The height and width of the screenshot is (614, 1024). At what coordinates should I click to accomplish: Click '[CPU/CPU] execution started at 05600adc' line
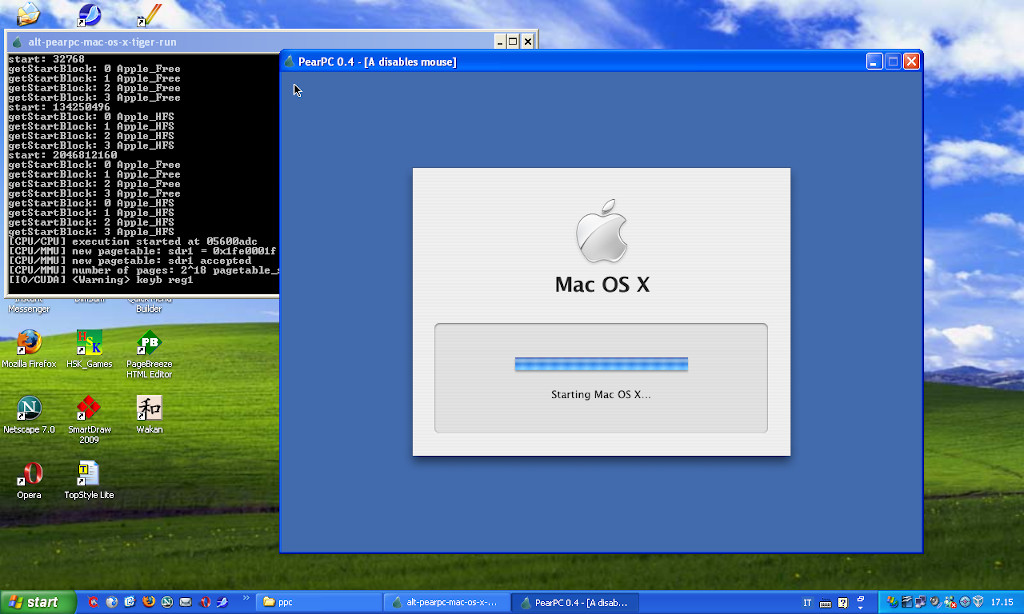pos(133,242)
